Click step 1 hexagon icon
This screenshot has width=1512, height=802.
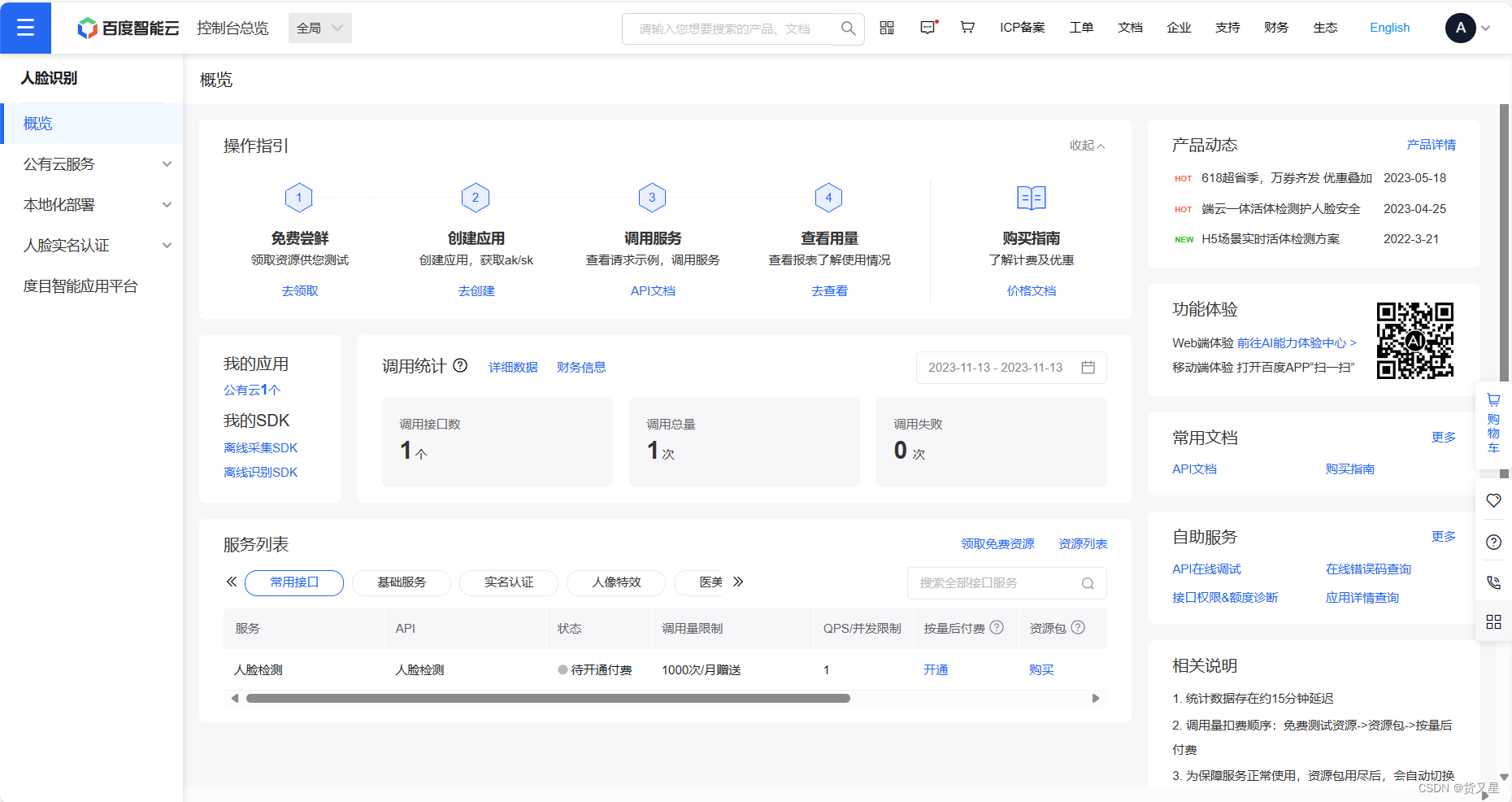[x=299, y=198]
